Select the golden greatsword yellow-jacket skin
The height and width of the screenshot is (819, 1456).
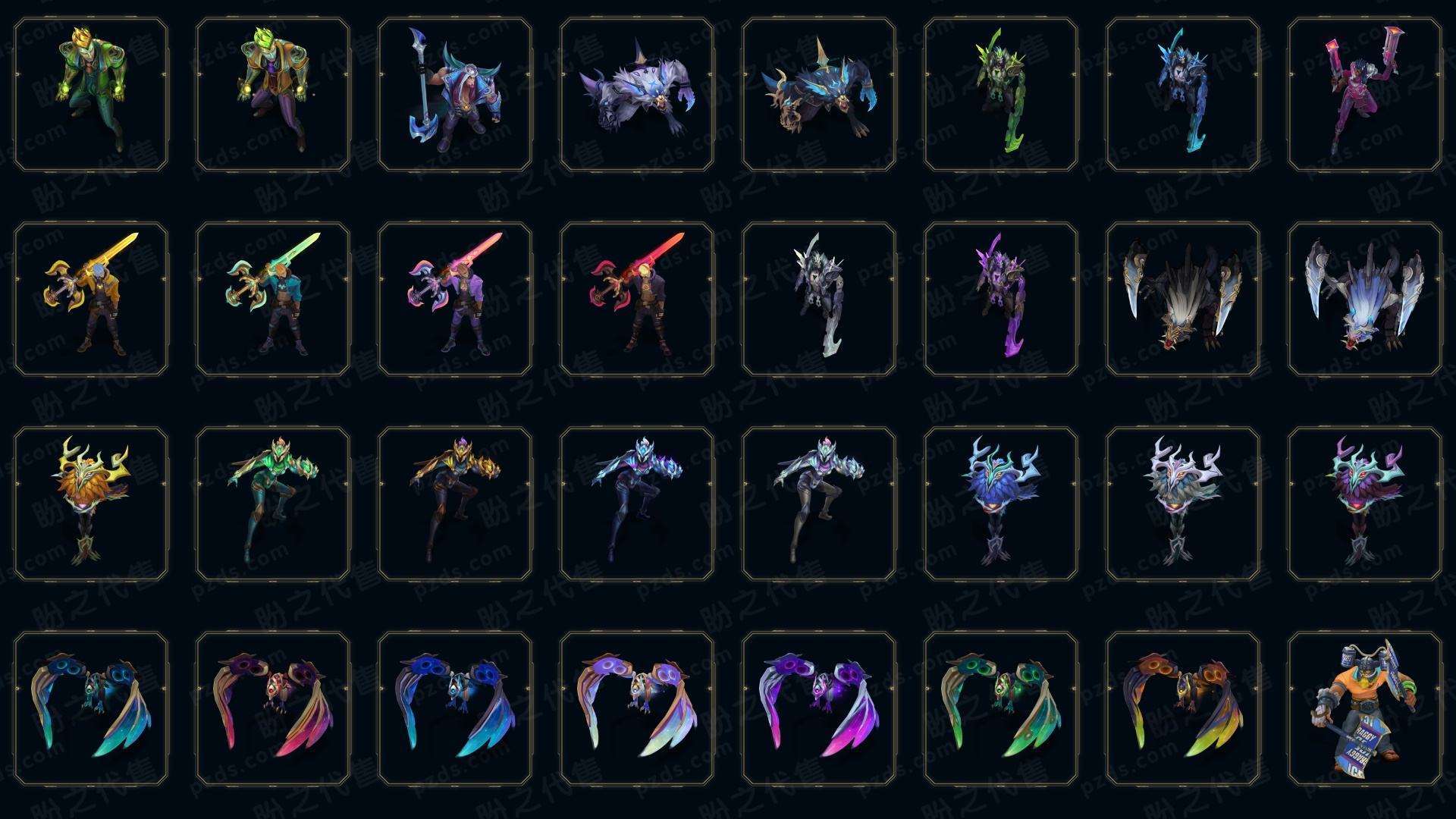[91, 299]
